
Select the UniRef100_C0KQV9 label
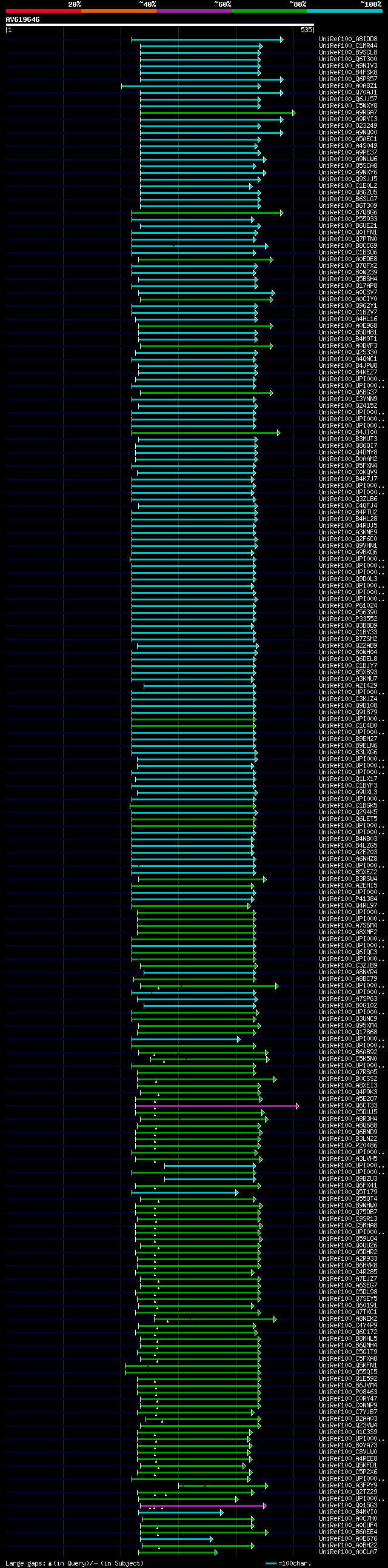348,473
